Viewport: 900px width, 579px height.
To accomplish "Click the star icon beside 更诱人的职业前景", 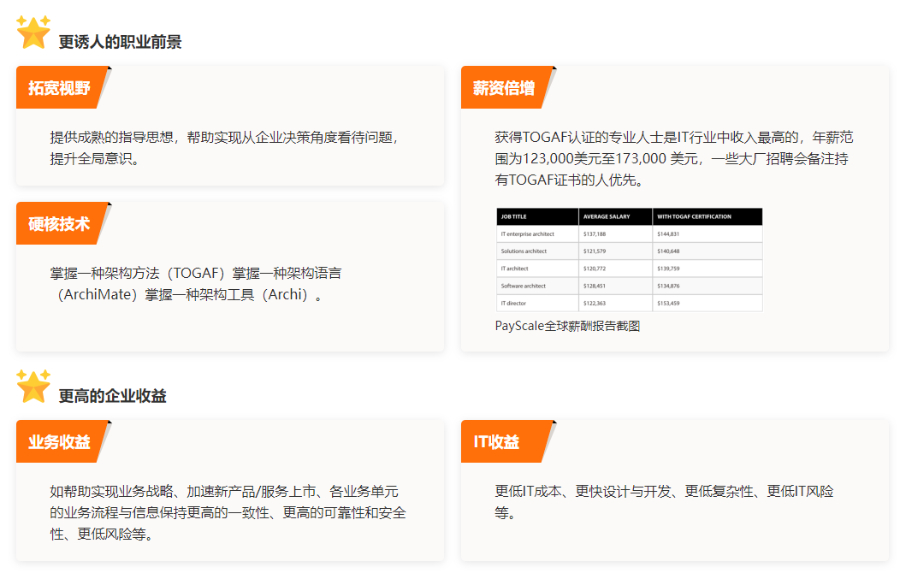I will pyautogui.click(x=33, y=32).
